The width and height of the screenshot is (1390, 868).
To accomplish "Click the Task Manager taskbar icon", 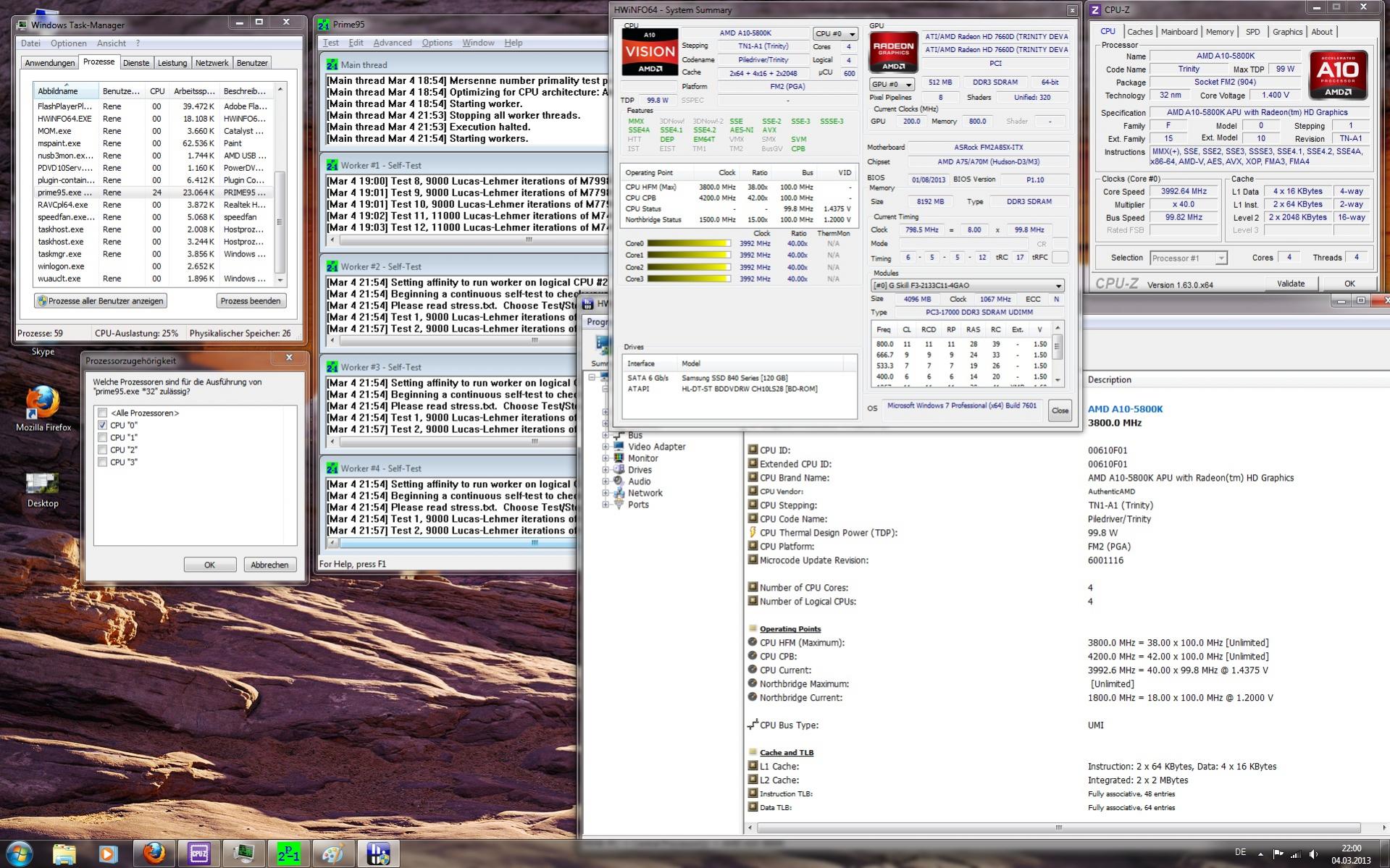I will (243, 854).
